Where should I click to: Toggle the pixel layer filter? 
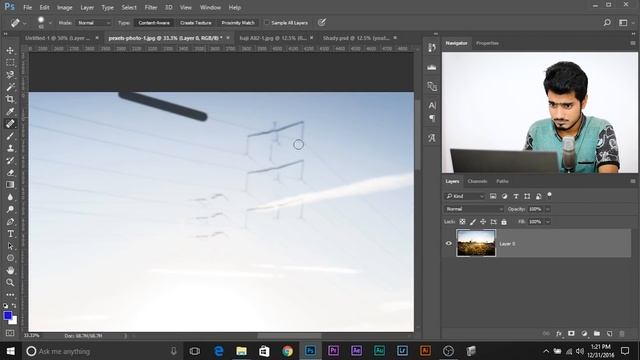click(493, 196)
